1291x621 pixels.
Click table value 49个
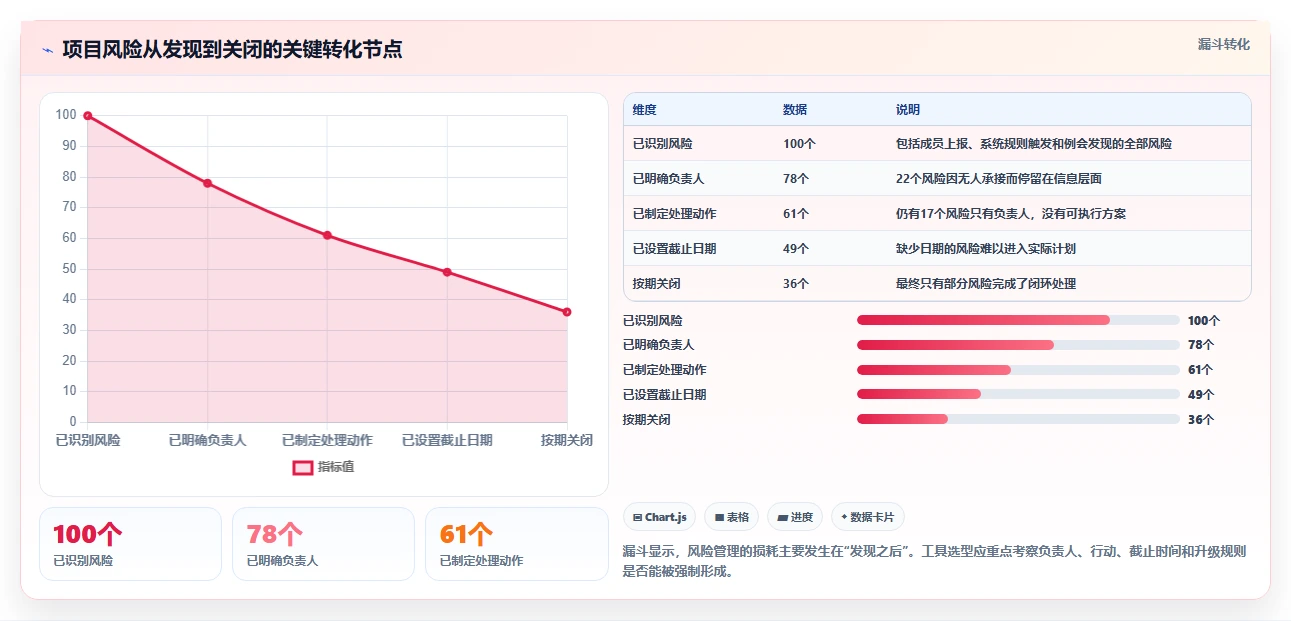[797, 249]
